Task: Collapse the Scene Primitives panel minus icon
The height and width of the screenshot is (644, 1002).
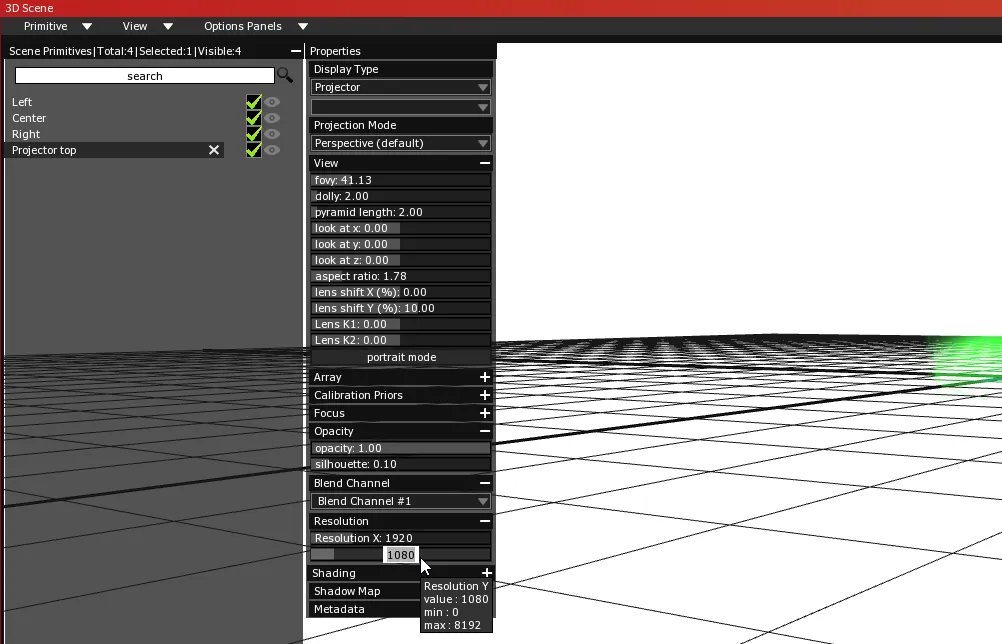Action: click(x=295, y=50)
